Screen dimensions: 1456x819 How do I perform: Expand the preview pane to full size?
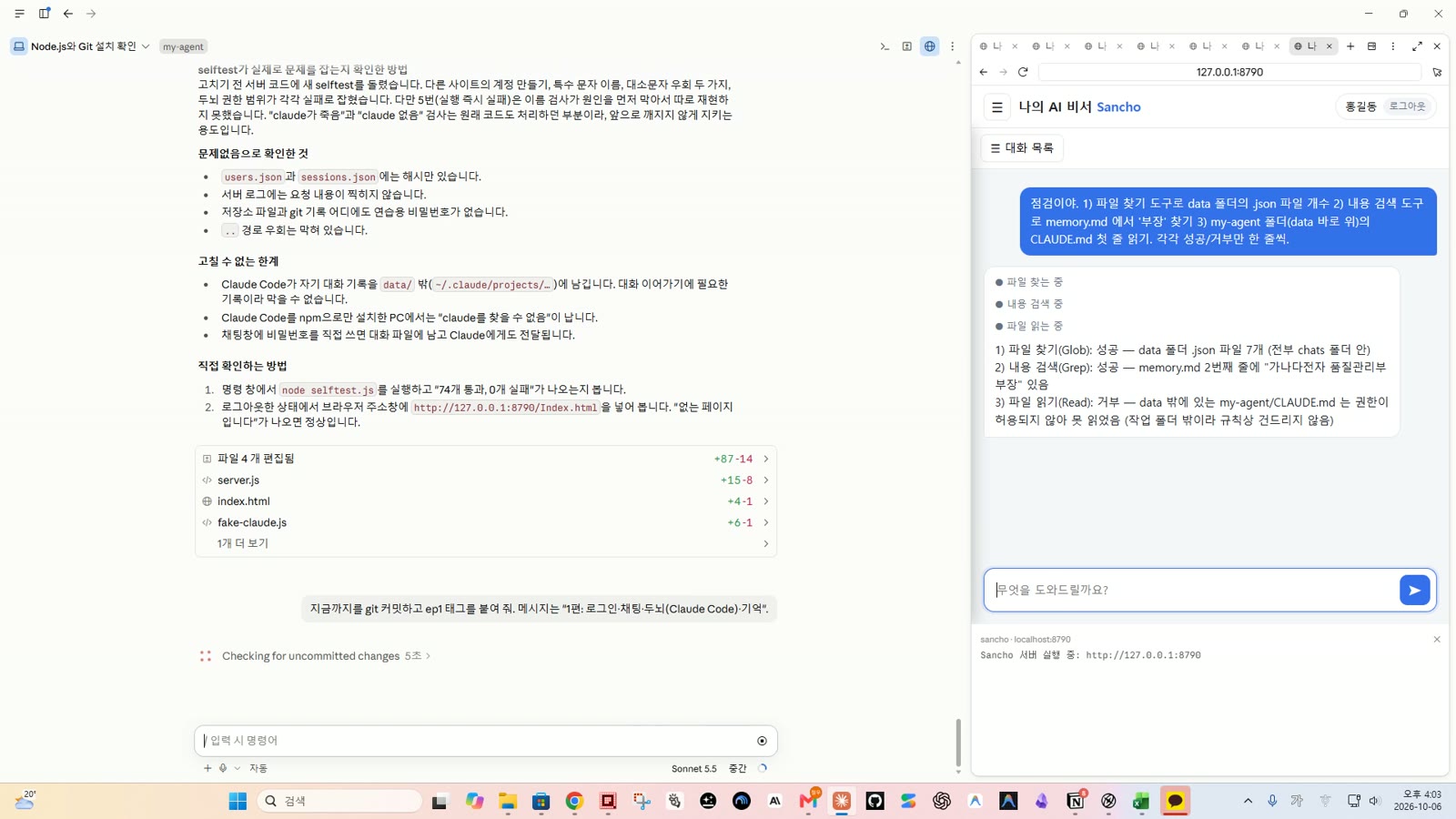pos(1417,46)
